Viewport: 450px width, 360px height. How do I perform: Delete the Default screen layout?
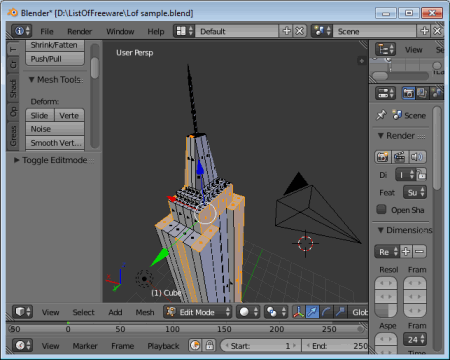click(300, 31)
